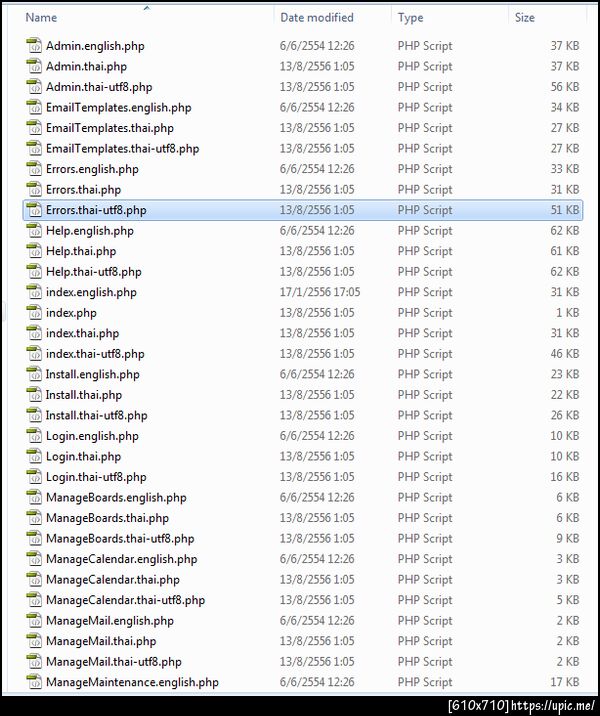This screenshot has height=716, width=600.
Task: Click the Login.thai.php file icon
Action: [x=34, y=457]
